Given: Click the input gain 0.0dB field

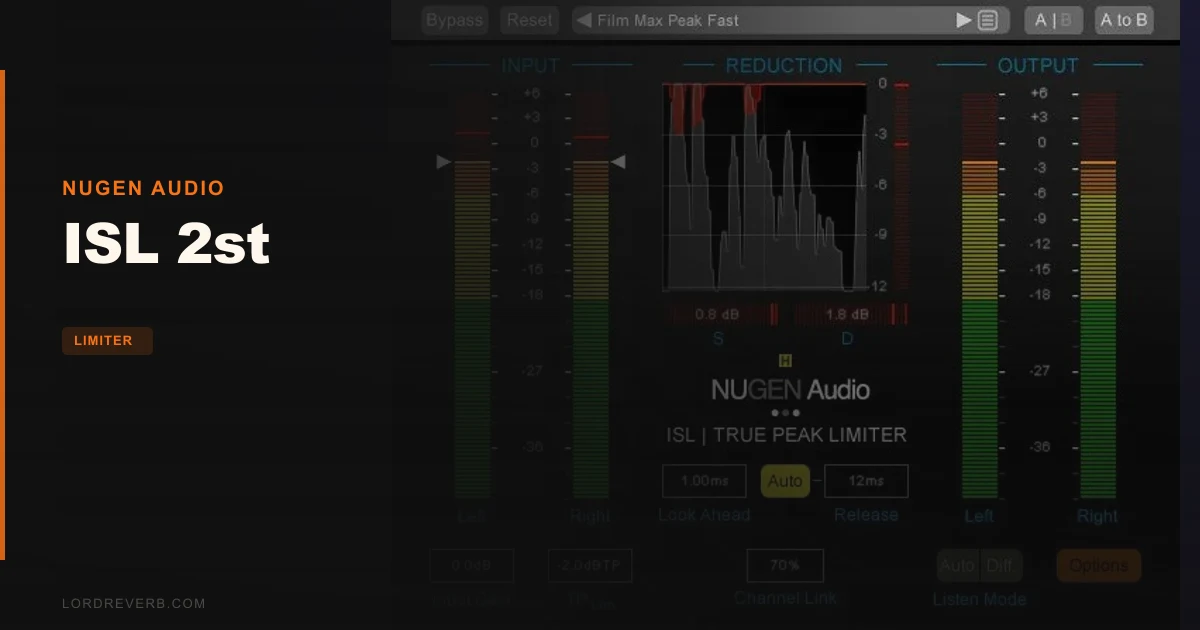Looking at the screenshot, I should click(472, 565).
